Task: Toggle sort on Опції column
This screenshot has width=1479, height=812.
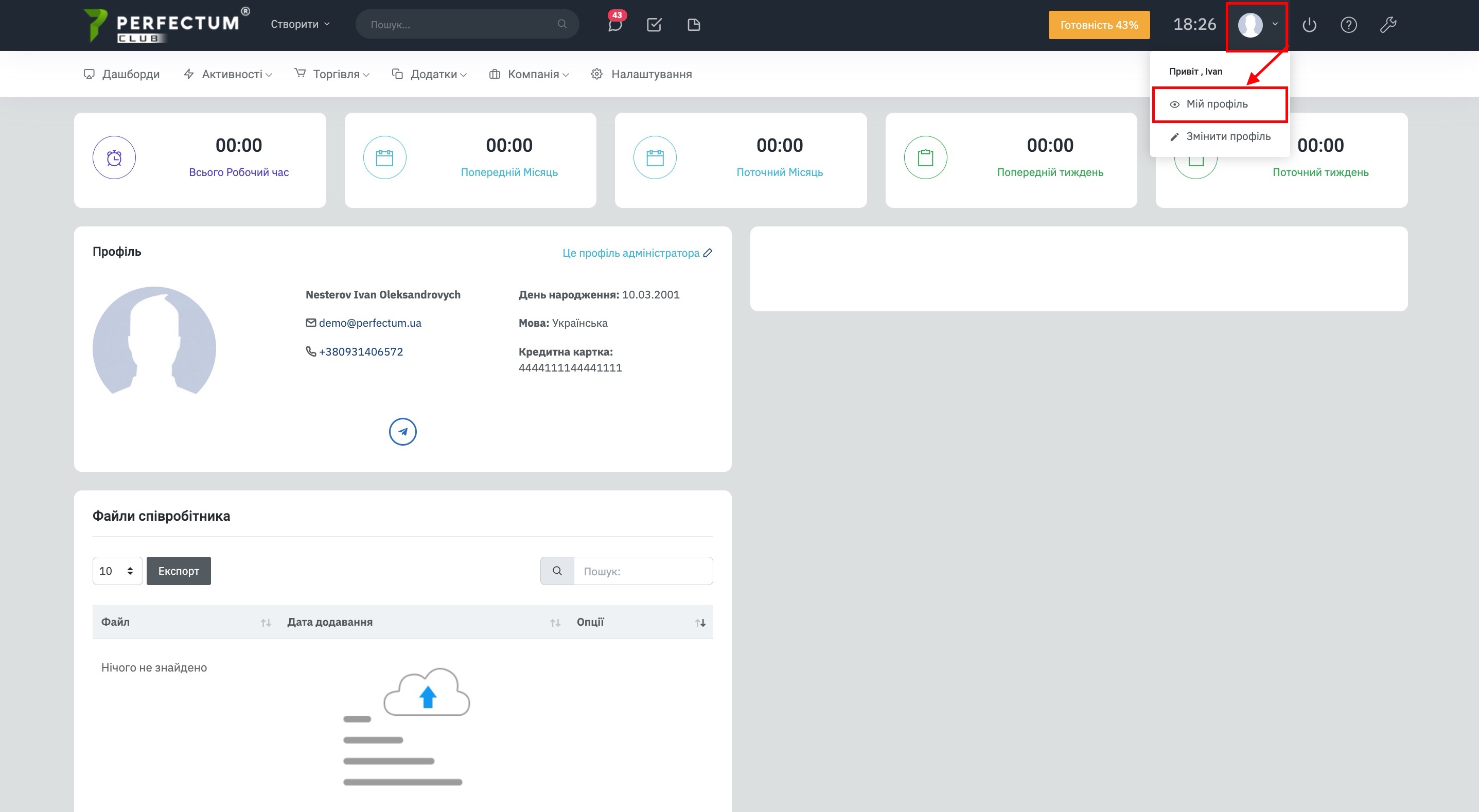Action: point(700,623)
